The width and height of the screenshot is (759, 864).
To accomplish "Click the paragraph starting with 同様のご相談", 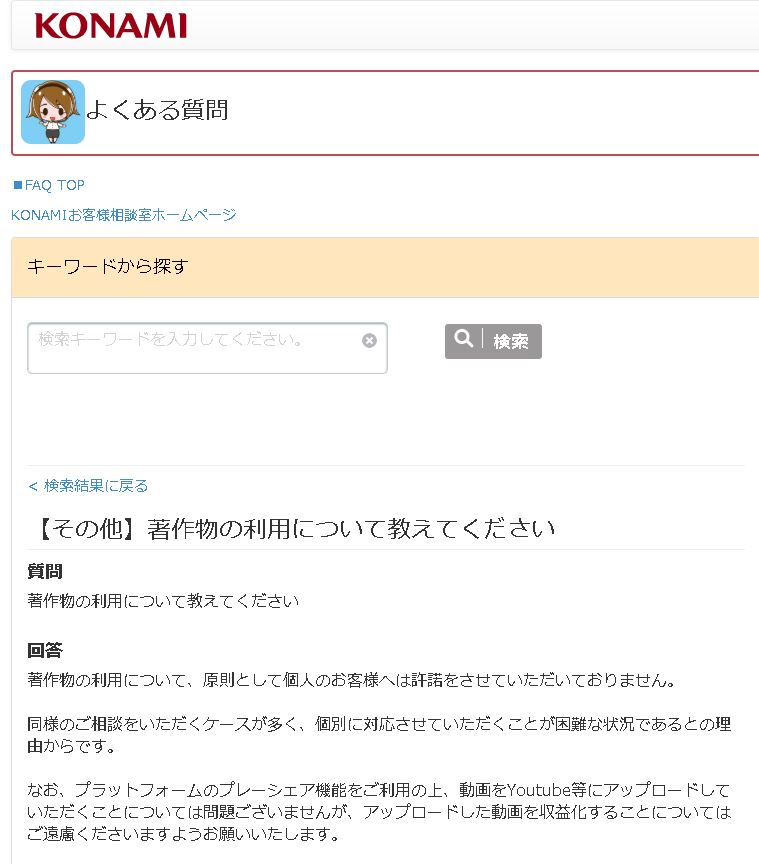I will click(x=379, y=735).
